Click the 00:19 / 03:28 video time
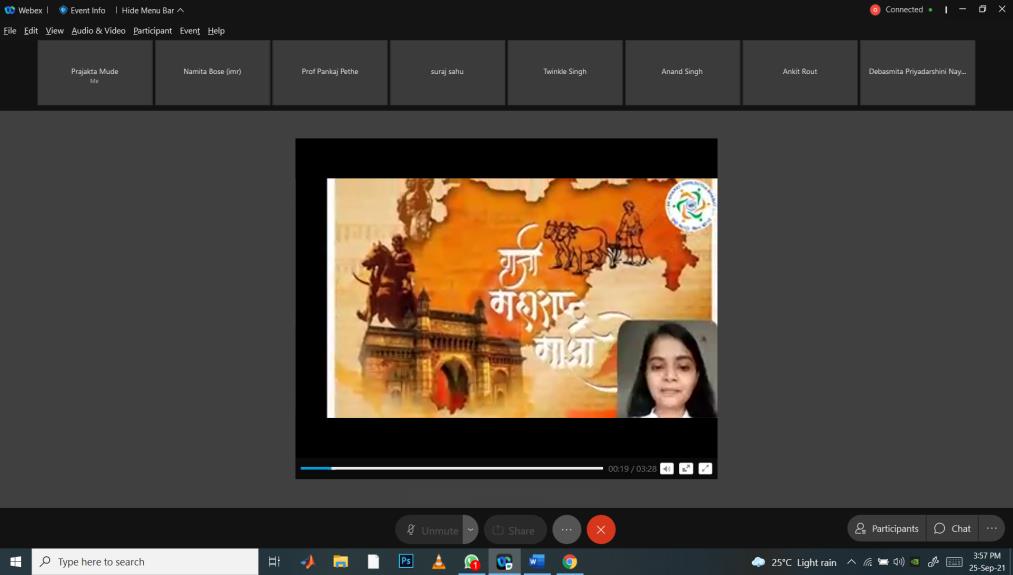1013x575 pixels. 632,469
